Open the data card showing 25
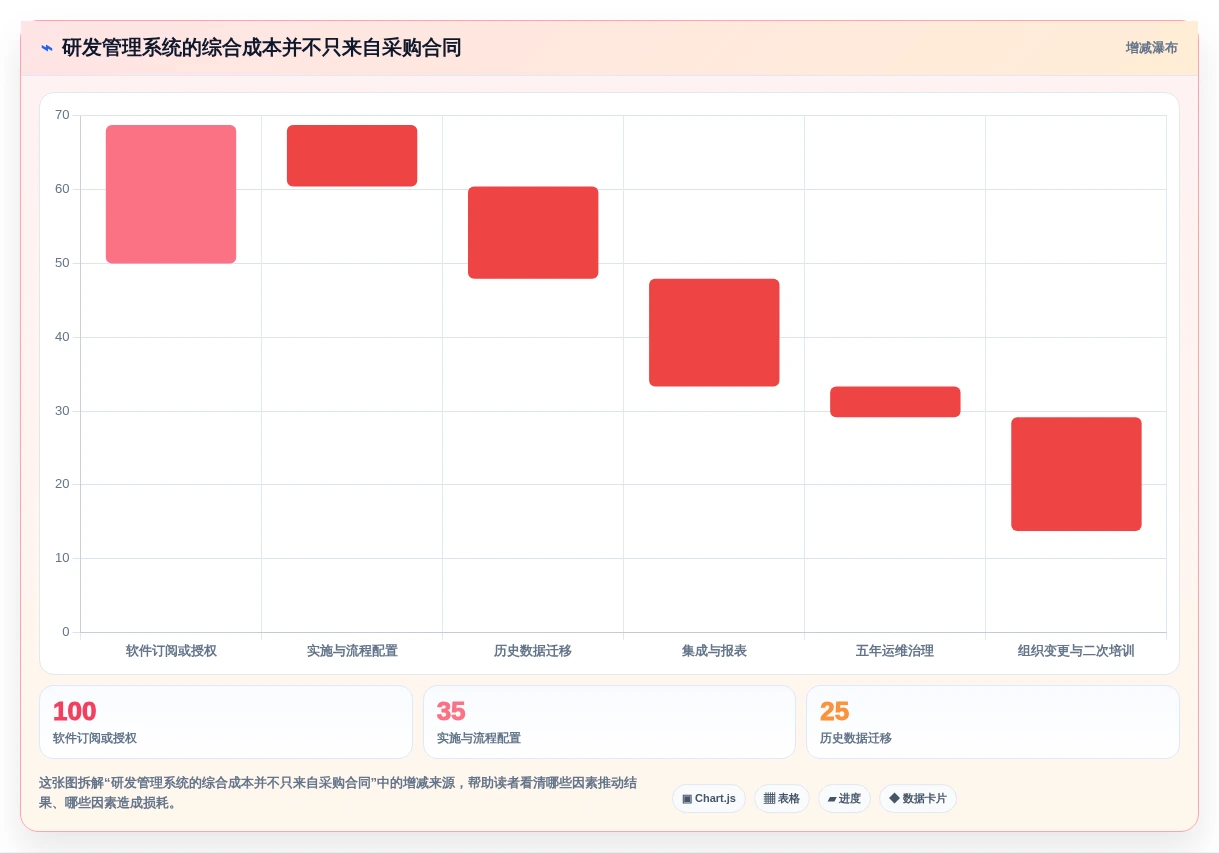 click(x=993, y=722)
